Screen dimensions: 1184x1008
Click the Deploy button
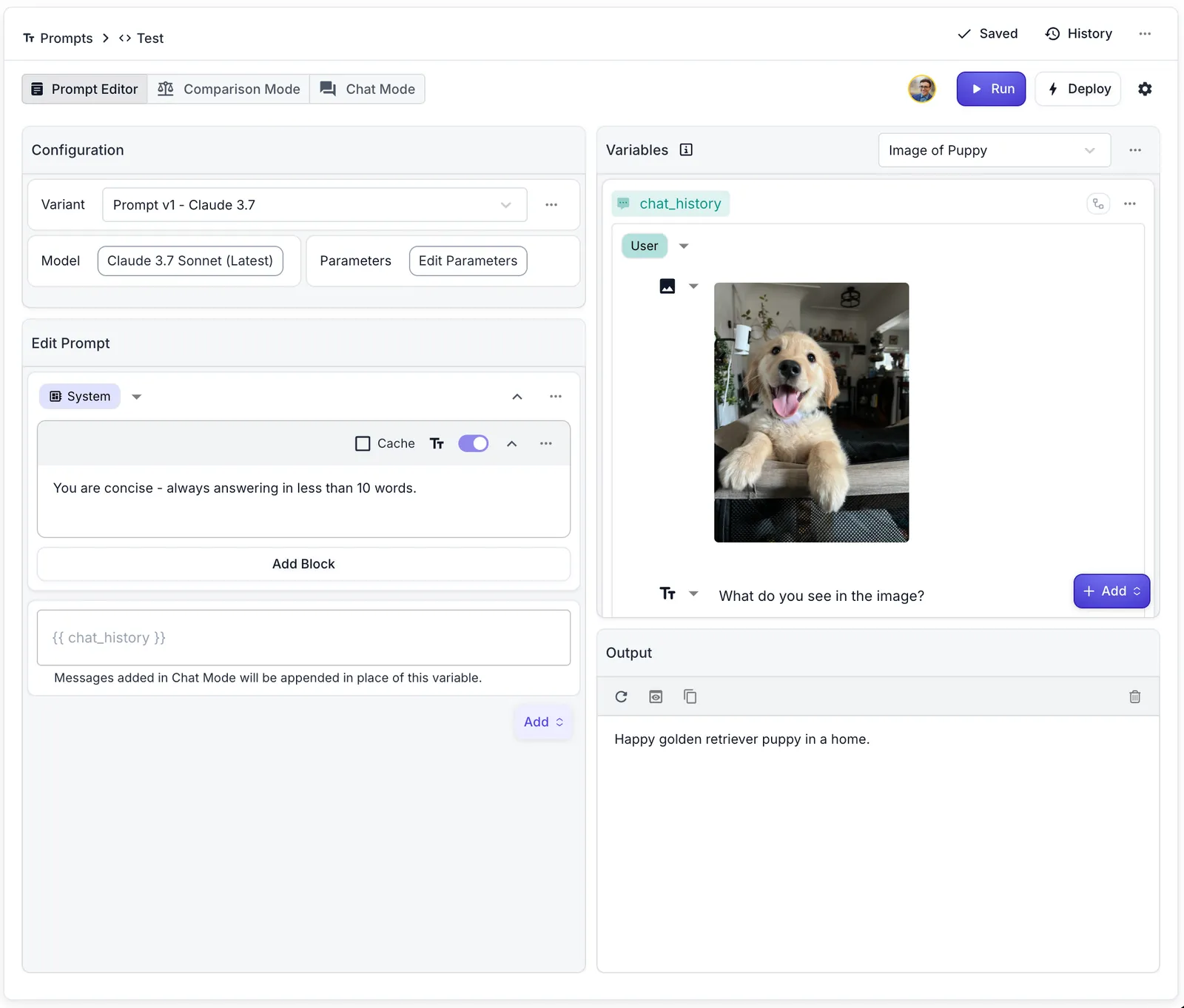pos(1078,89)
